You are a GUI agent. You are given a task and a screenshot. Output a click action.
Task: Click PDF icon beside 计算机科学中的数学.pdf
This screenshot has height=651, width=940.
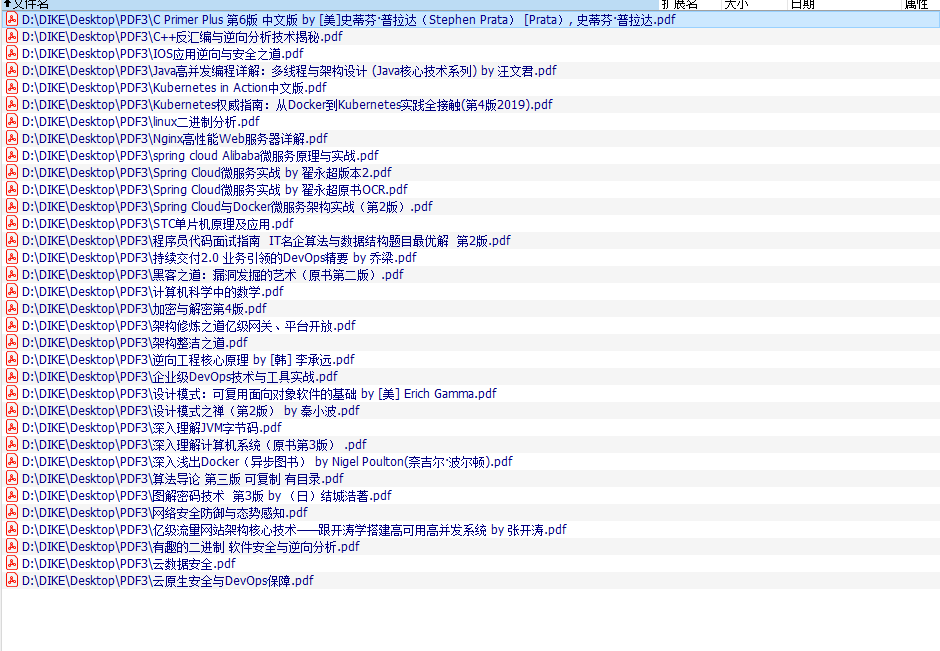[11, 291]
